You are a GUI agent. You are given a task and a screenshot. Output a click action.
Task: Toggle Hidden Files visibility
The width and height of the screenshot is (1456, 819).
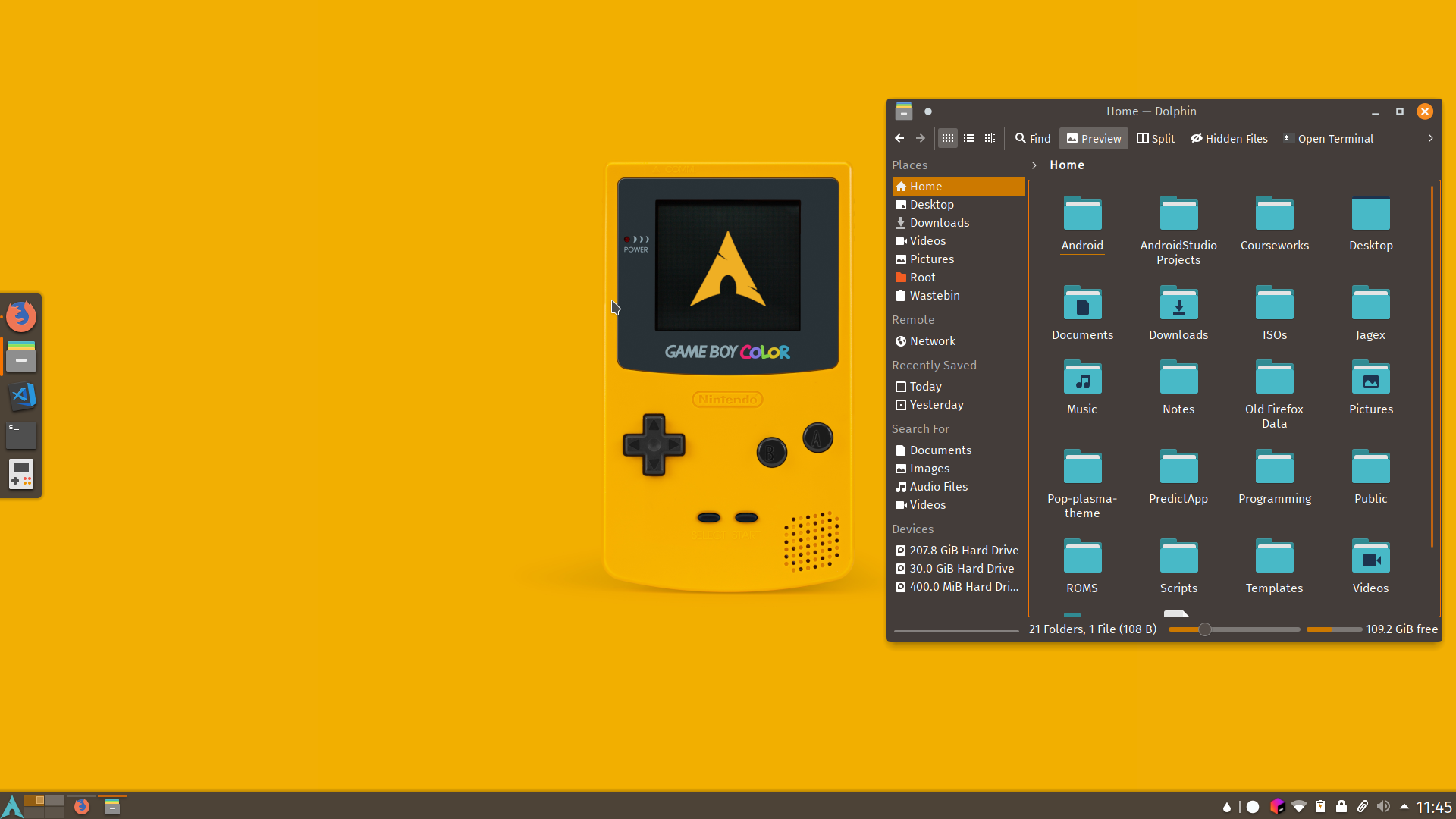point(1228,138)
